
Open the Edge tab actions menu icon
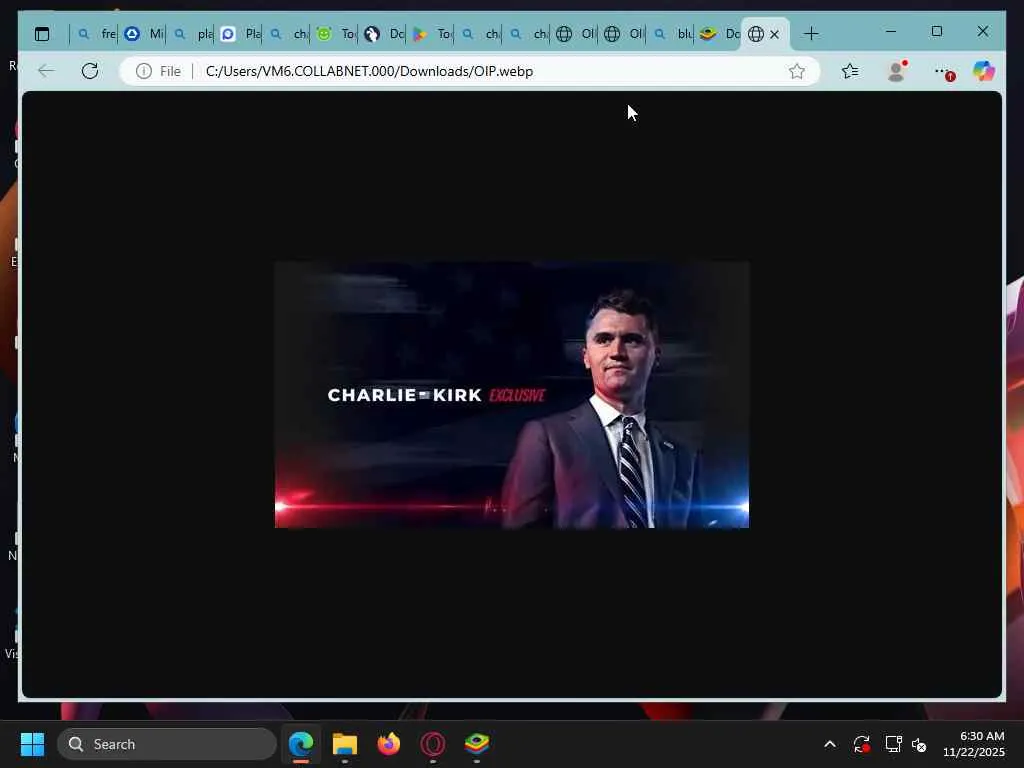pyautogui.click(x=42, y=34)
